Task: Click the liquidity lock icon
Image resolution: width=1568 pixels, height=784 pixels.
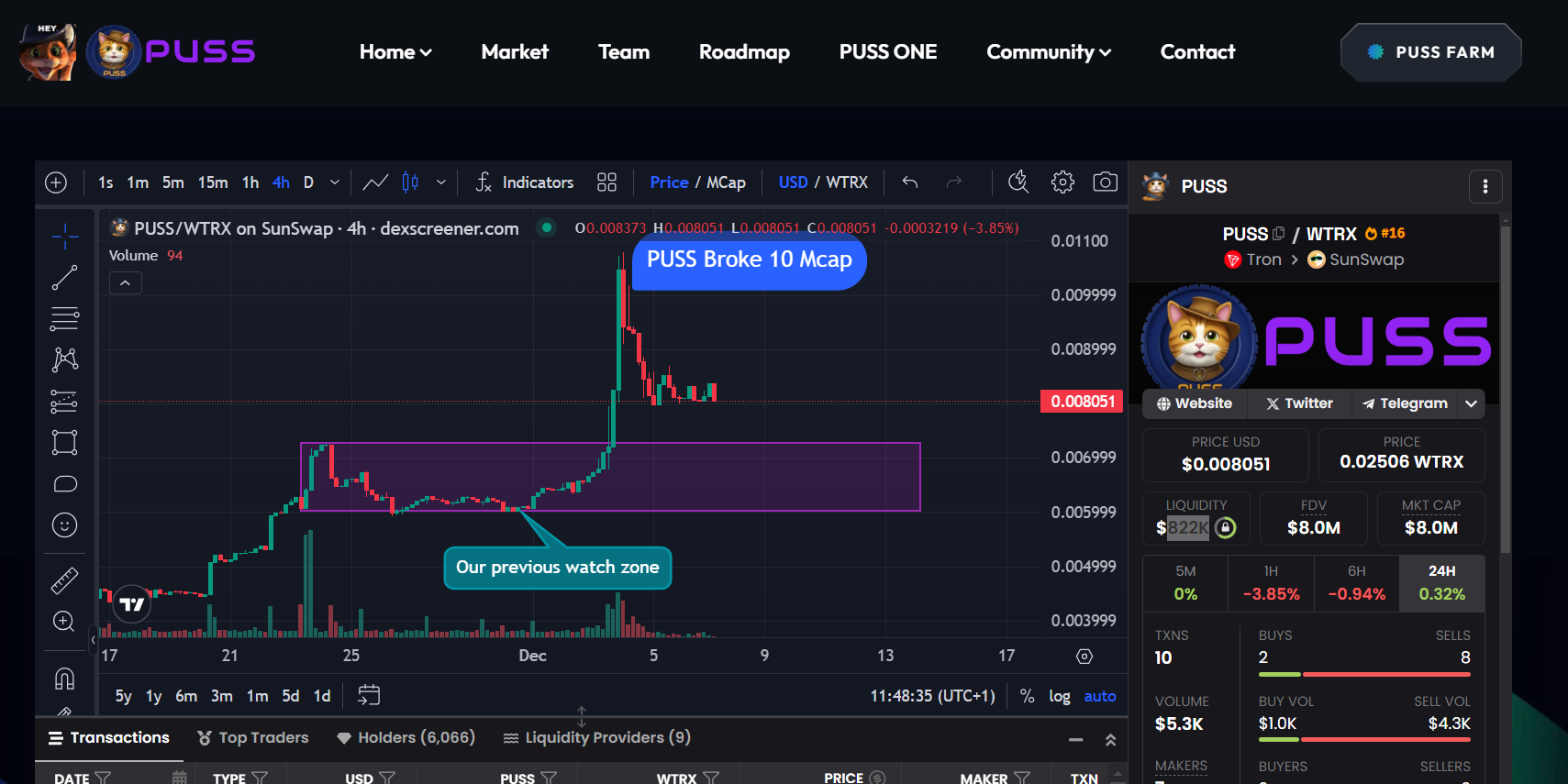Action: [1225, 527]
